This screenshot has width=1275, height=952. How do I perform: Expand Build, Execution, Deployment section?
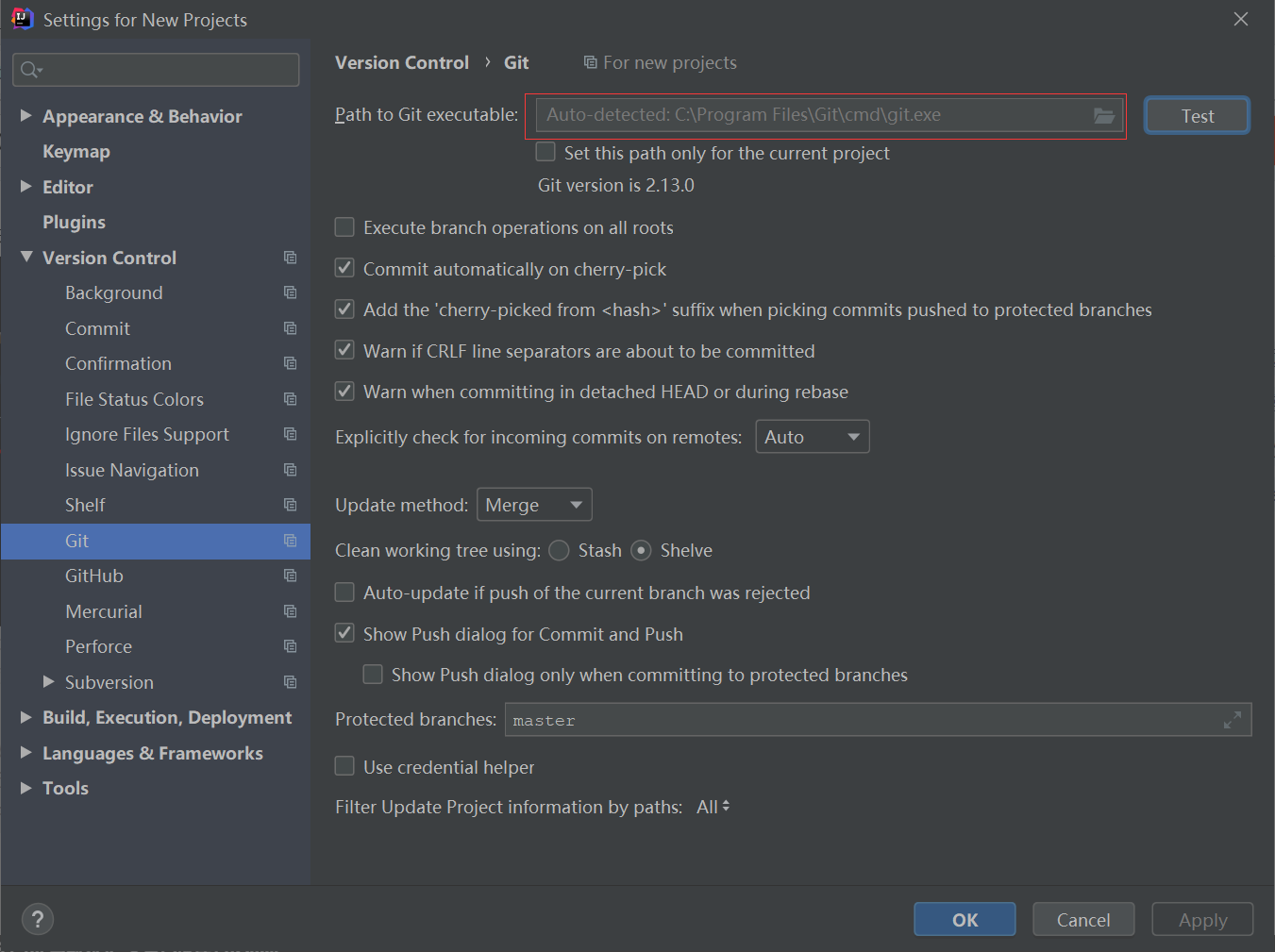point(26,717)
